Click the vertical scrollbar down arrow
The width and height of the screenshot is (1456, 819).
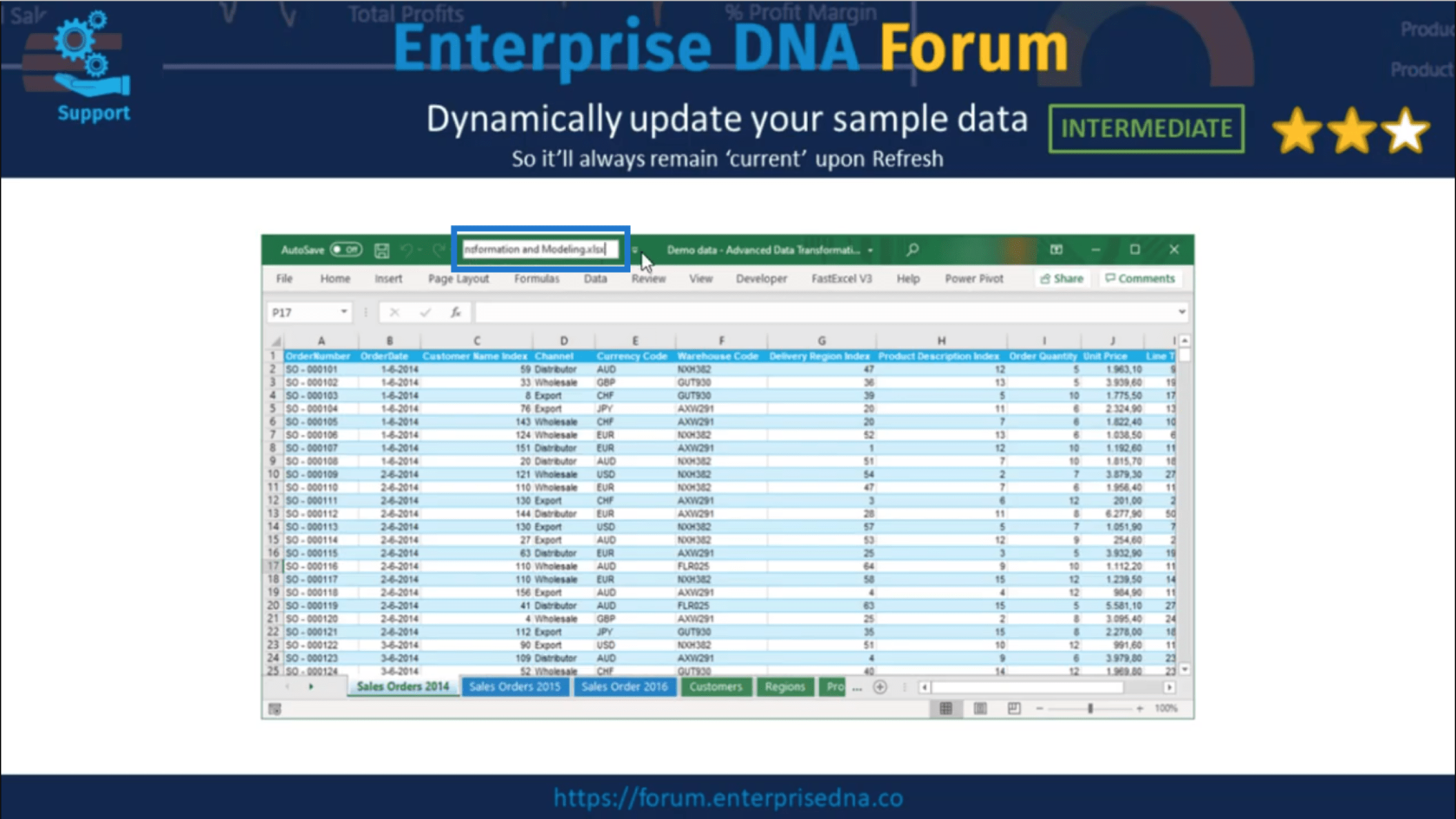click(1185, 670)
